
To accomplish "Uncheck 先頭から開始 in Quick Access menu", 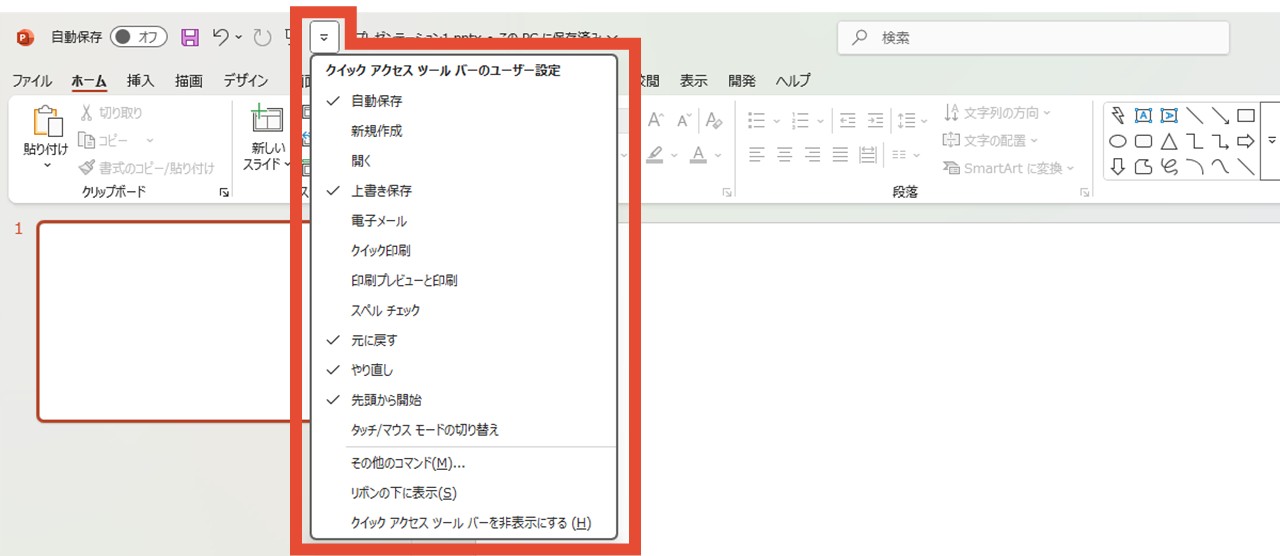I will point(464,399).
